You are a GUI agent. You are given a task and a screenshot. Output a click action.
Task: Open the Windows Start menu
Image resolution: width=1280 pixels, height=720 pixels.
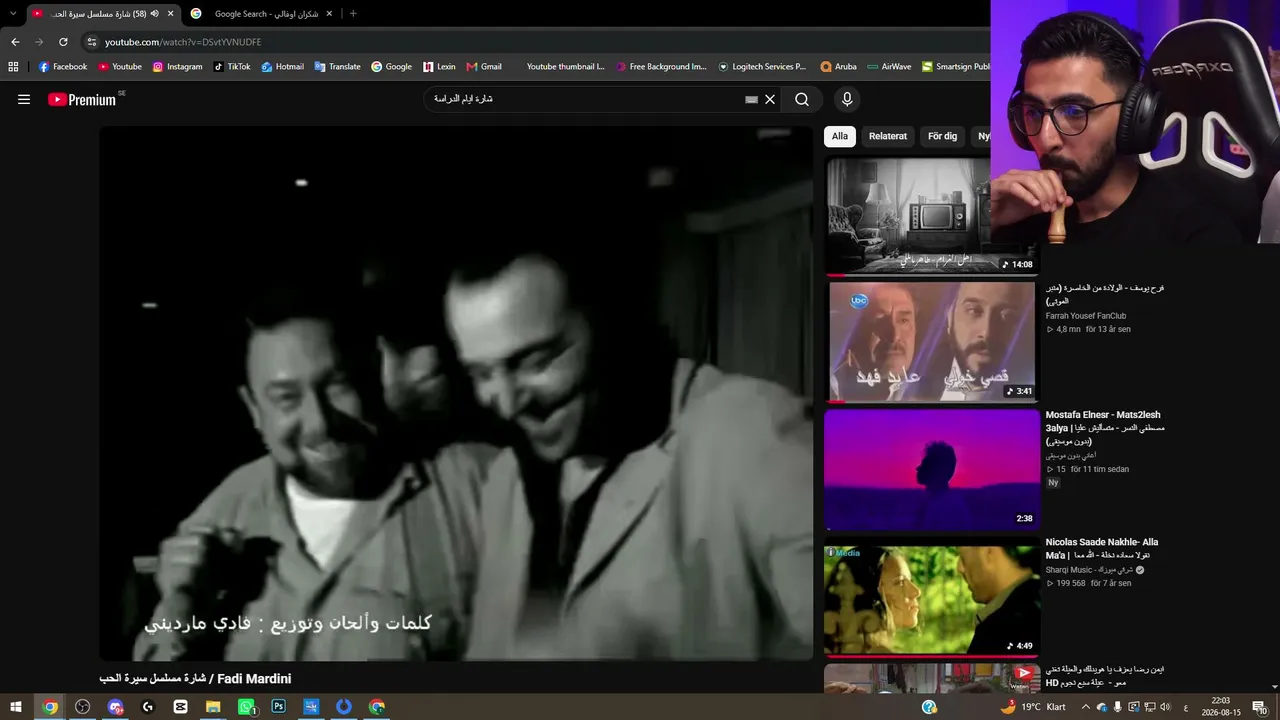[17, 707]
